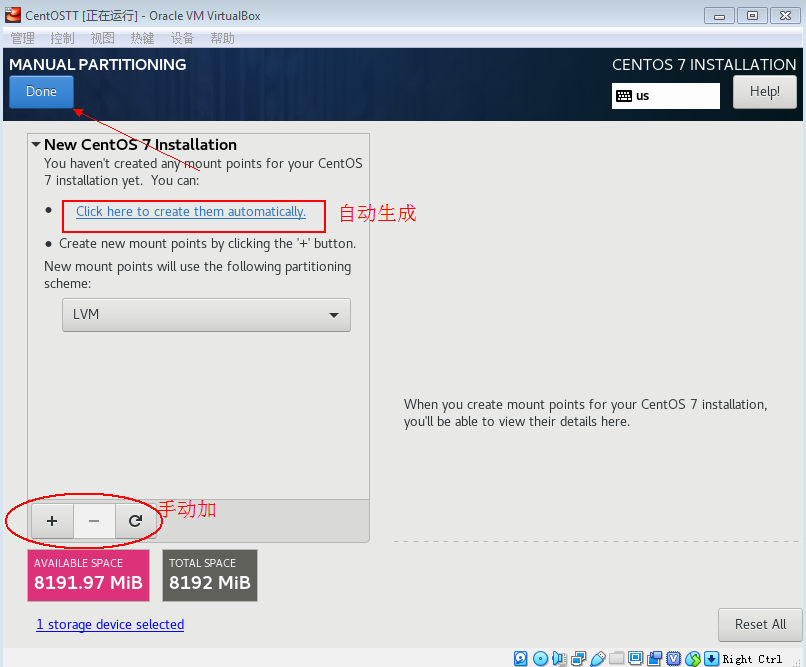The height and width of the screenshot is (667, 806).
Task: Click the TOTAL SPACE 8192 MiB box
Action: click(210, 576)
